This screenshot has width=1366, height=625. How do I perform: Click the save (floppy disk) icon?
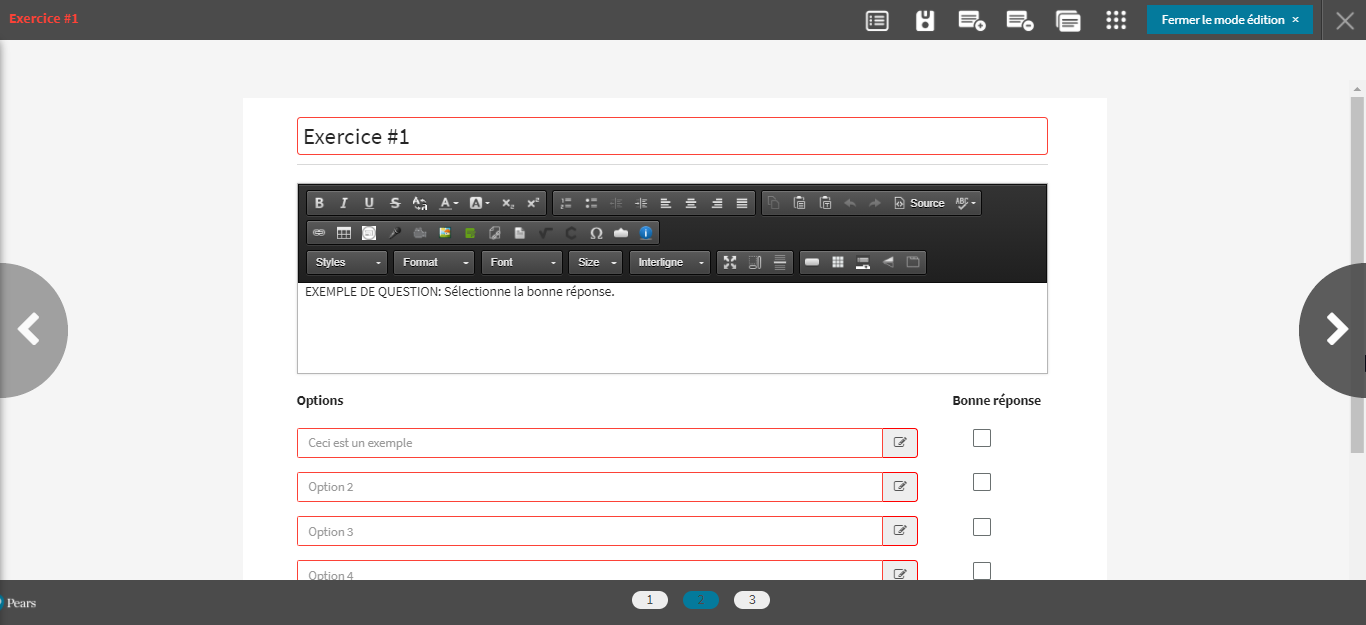coord(925,20)
